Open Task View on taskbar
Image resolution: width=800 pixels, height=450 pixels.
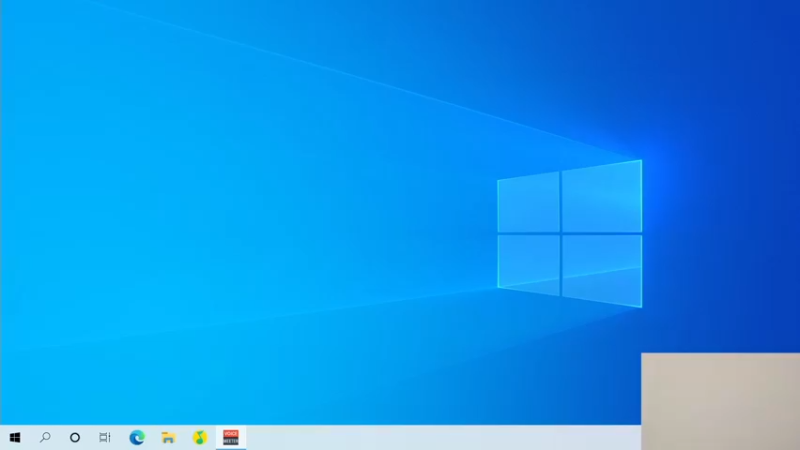click(105, 437)
